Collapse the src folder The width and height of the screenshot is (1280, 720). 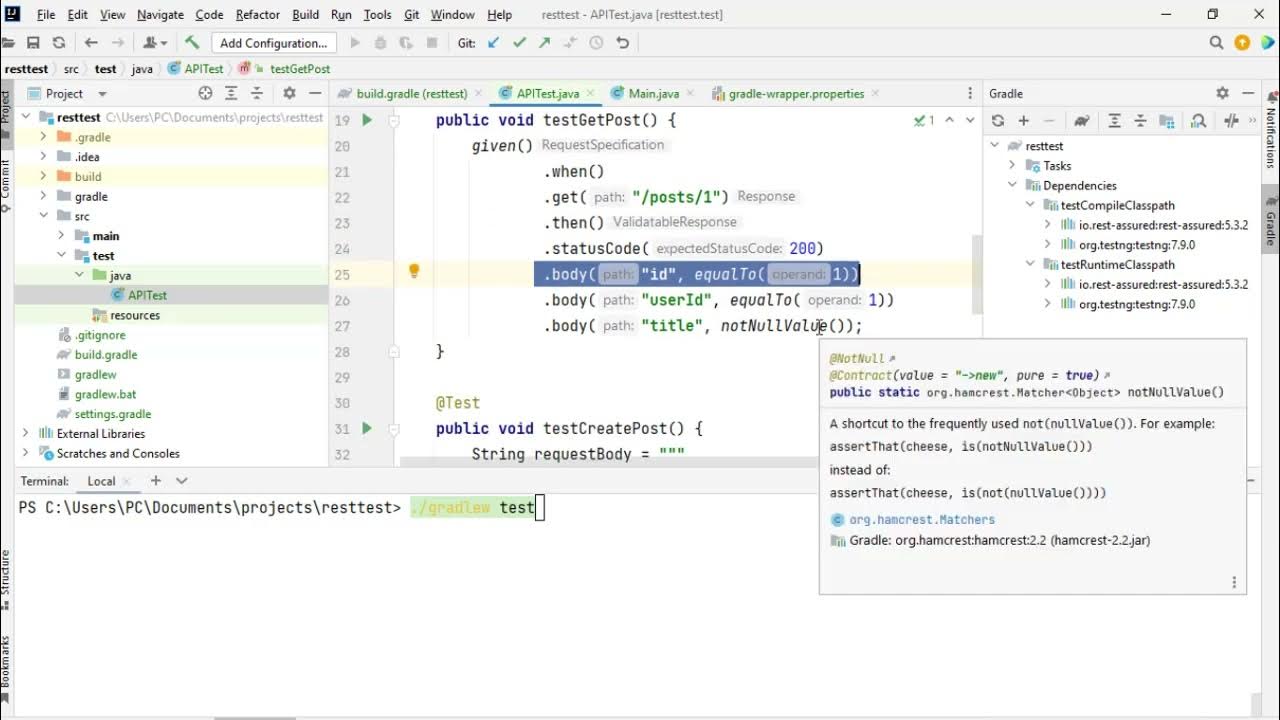pos(43,216)
